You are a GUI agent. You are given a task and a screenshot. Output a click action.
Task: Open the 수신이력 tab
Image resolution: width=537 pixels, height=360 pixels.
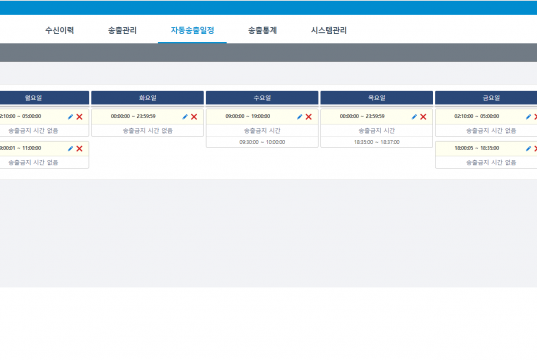coord(60,30)
